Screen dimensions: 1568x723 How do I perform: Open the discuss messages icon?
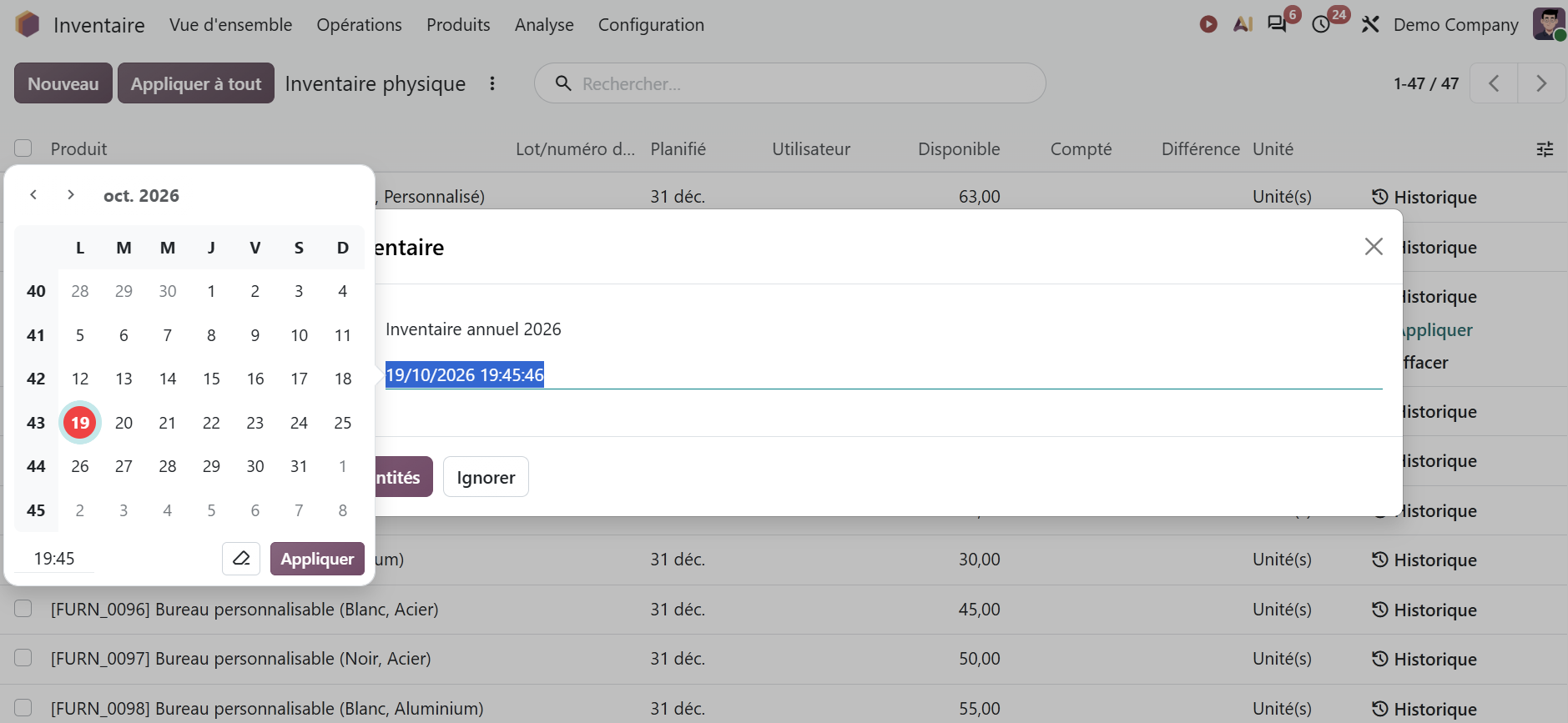click(x=1277, y=24)
